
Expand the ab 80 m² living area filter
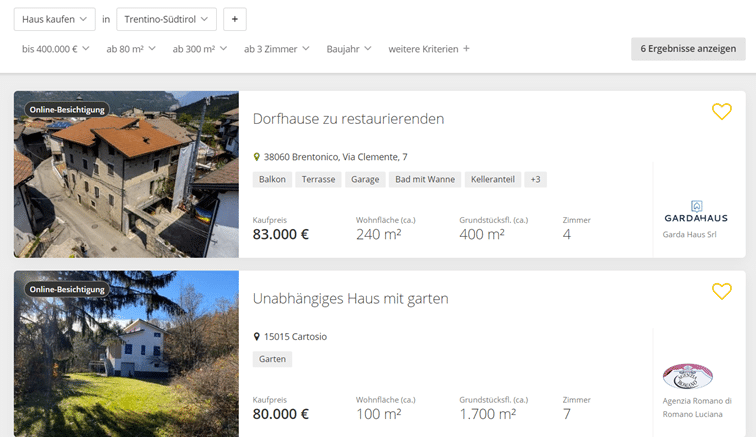pyautogui.click(x=131, y=48)
